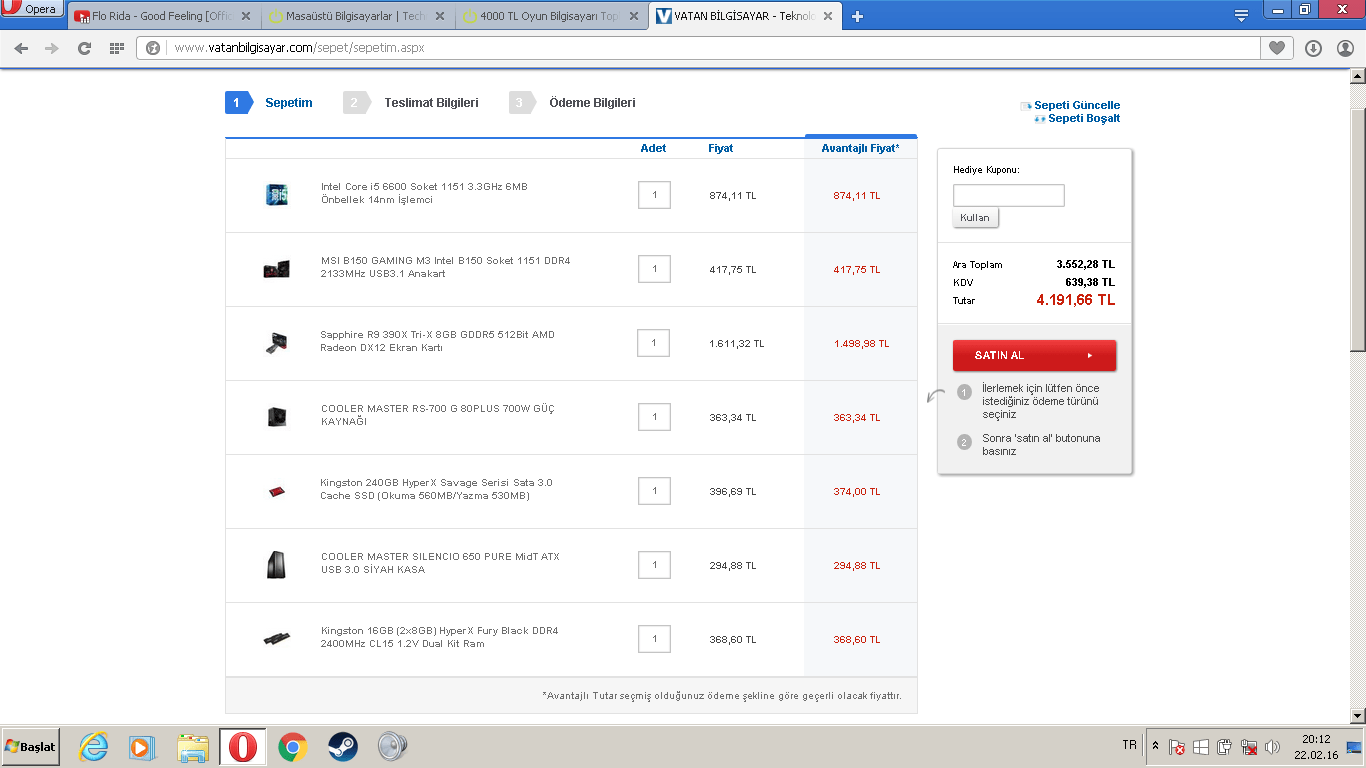Open the COOLER MASTER SILENCIO 650 link
Screen dimensions: 1366x768
(x=440, y=563)
